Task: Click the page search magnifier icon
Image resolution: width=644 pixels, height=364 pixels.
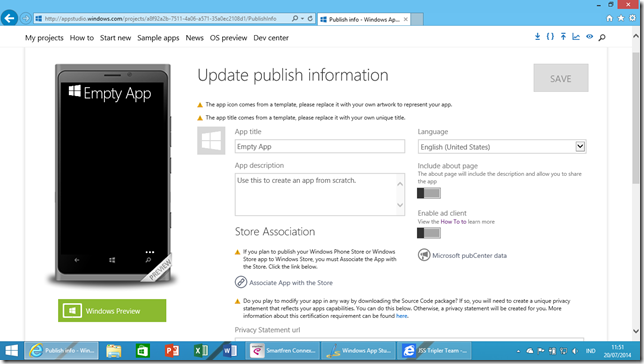Action: [x=602, y=37]
